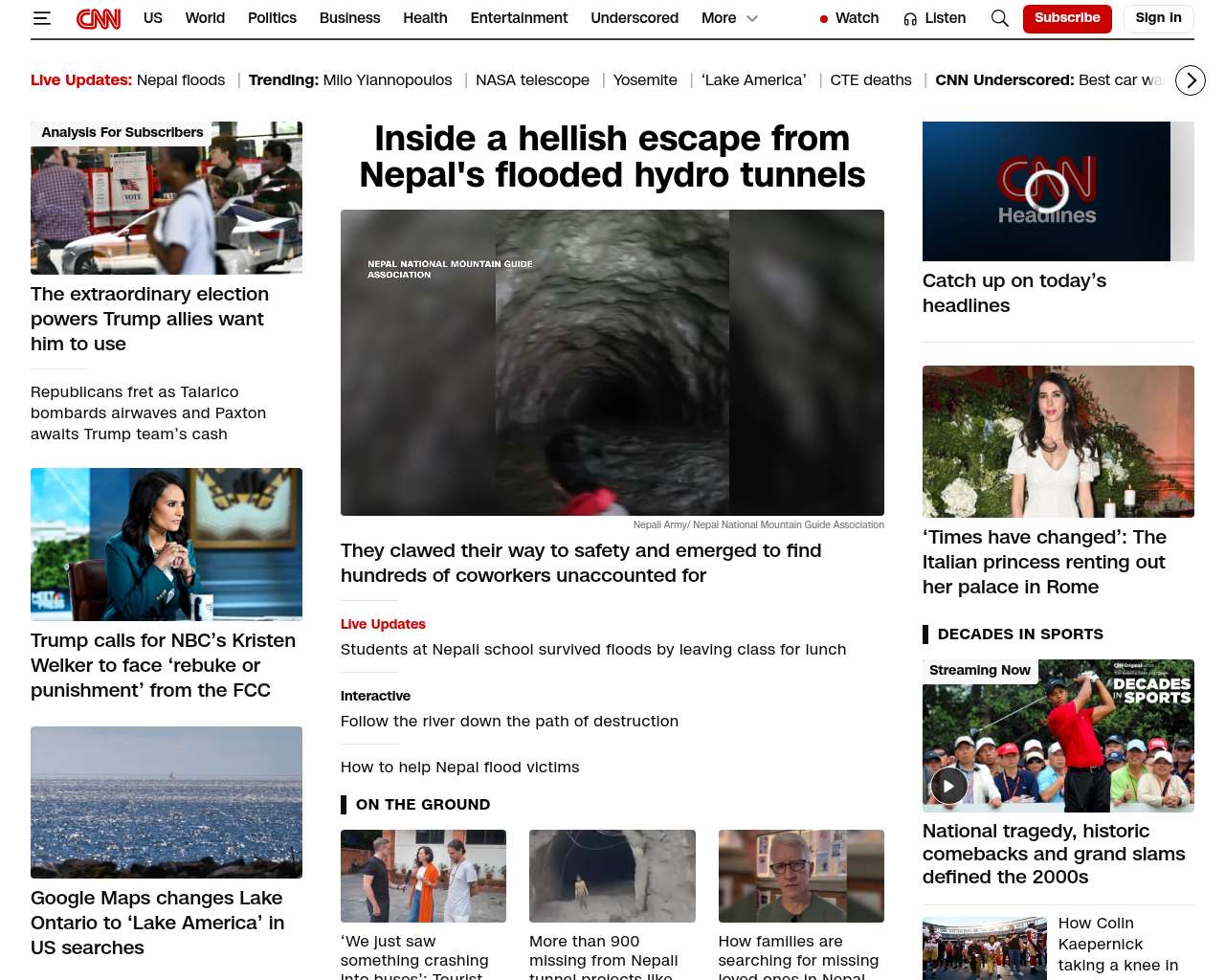Read 'More than 900 missing' story
Screen dimensions: 1225x980
point(604,956)
